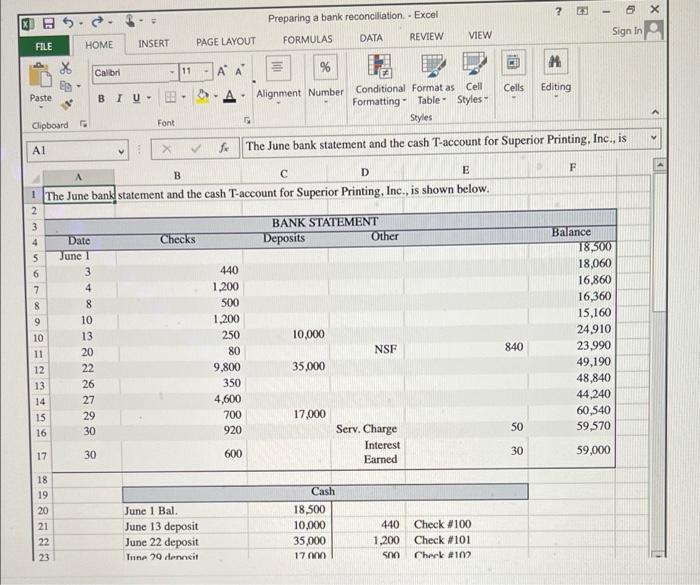Image resolution: width=700 pixels, height=585 pixels.
Task: Open the Number format group
Action: tap(326, 79)
